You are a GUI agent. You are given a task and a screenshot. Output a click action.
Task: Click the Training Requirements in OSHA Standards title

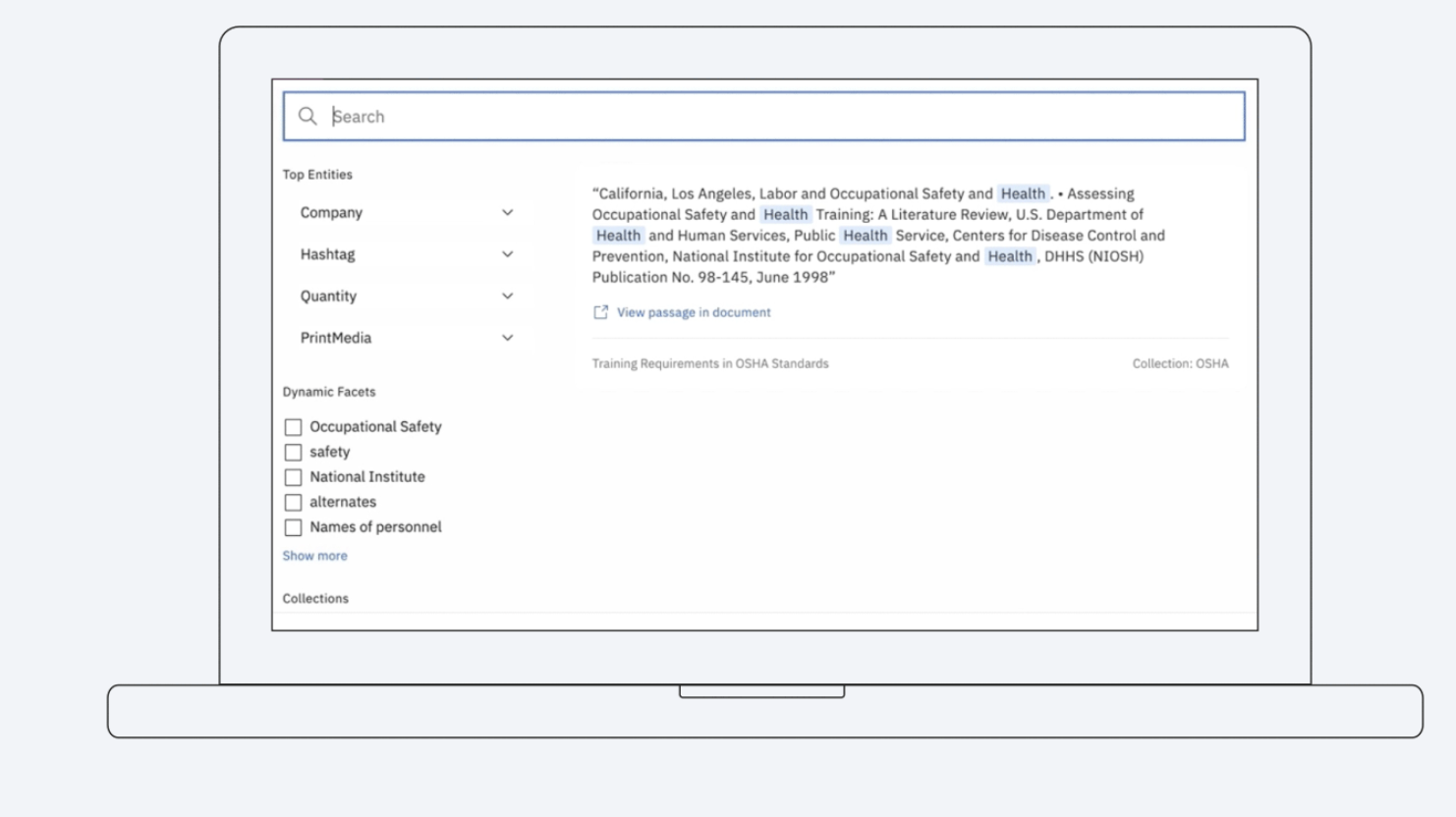(708, 362)
